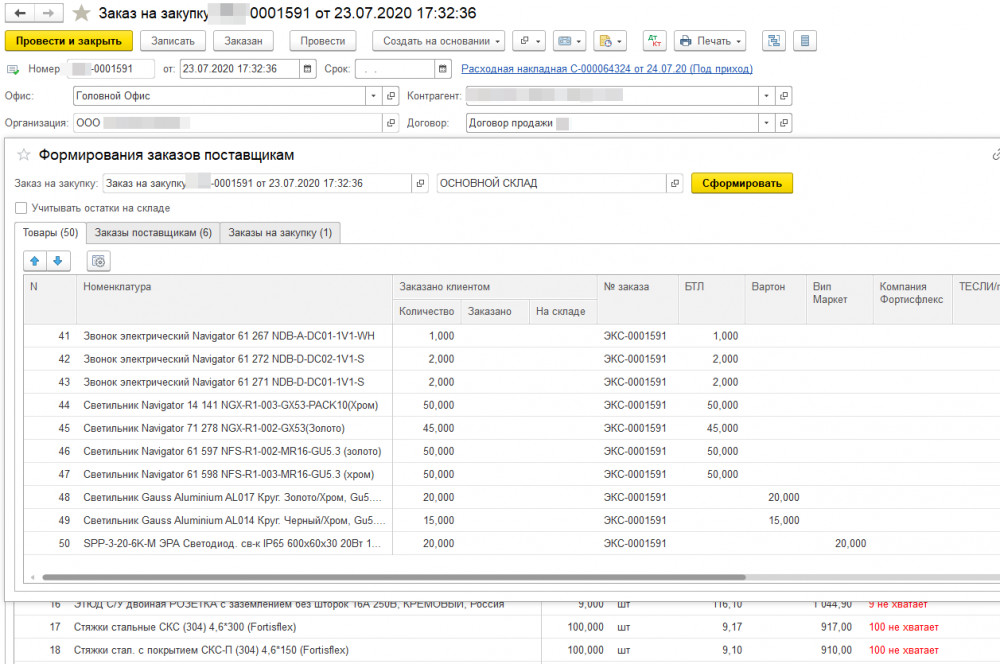Open the ОСНОВНОЙ СКЛАД warehouse record
The height and width of the screenshot is (664, 1000).
pyautogui.click(x=675, y=183)
